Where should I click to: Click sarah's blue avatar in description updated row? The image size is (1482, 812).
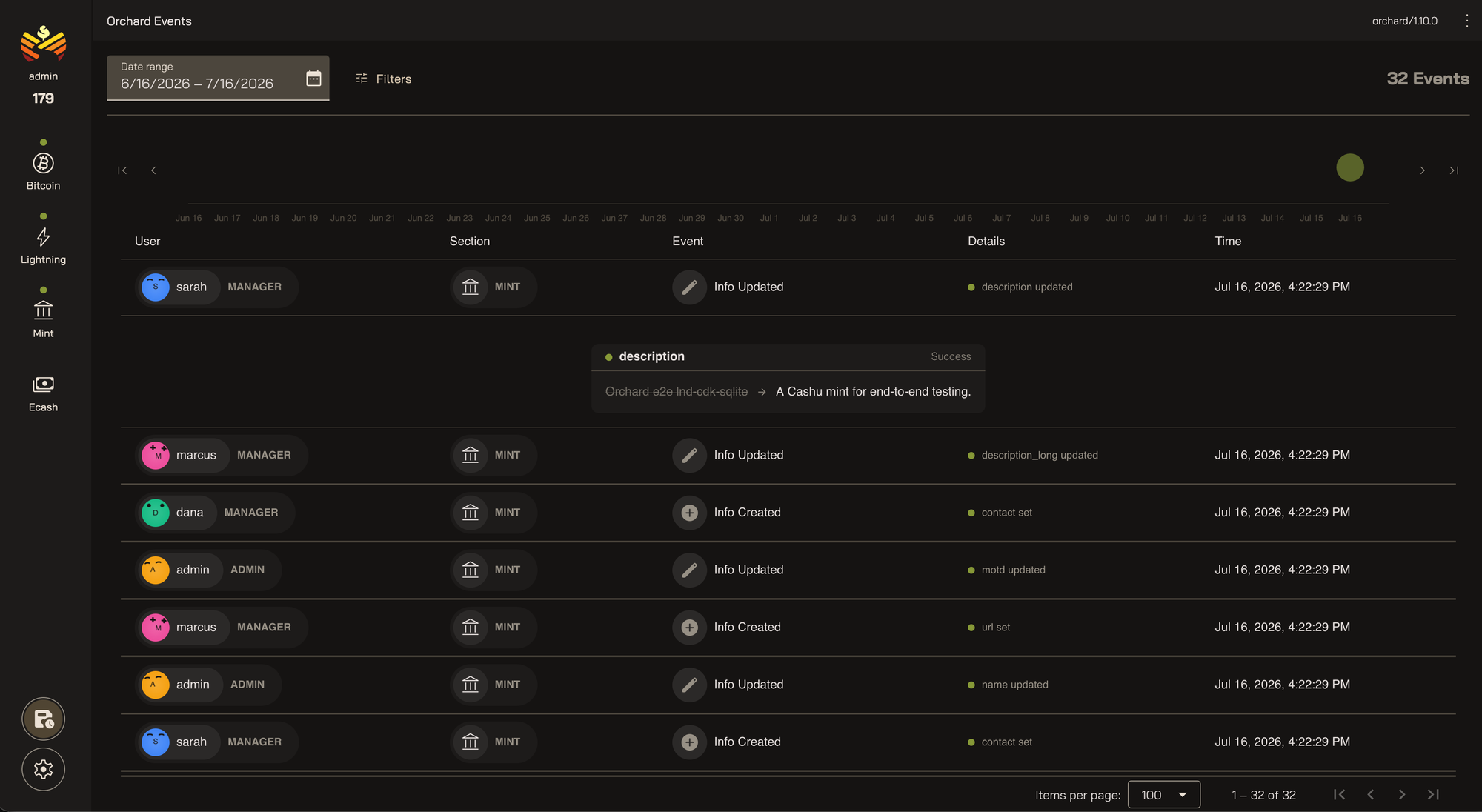pos(156,287)
